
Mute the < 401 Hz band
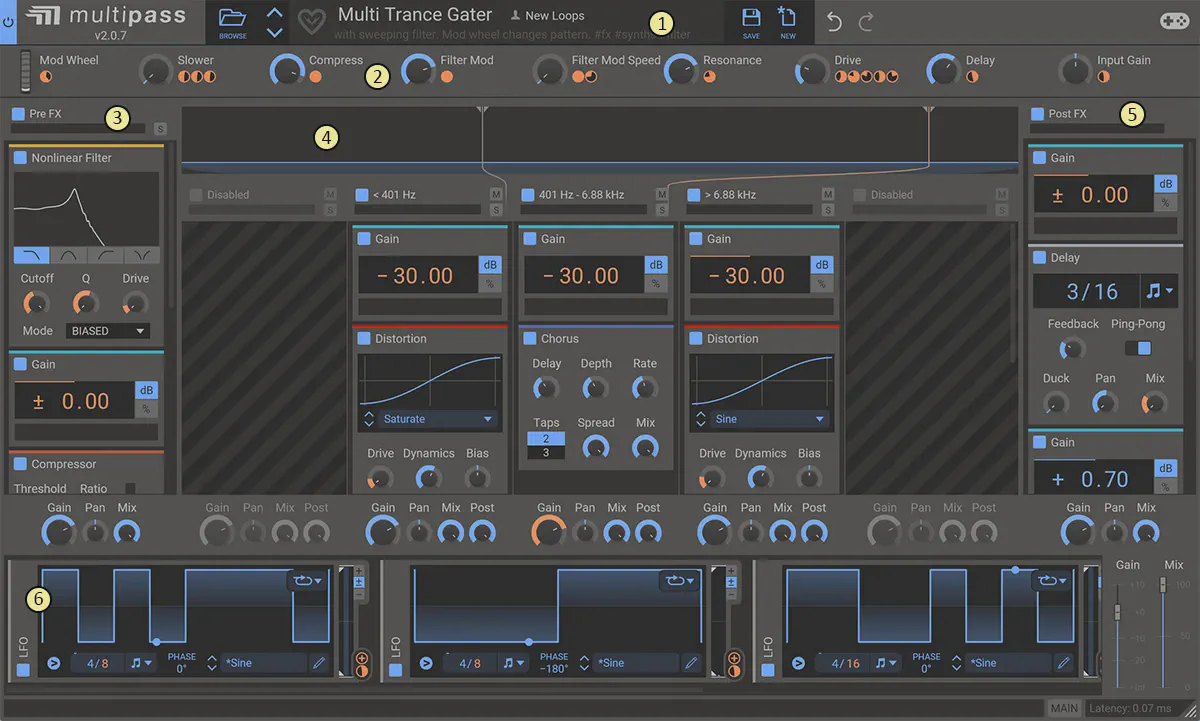(x=496, y=194)
